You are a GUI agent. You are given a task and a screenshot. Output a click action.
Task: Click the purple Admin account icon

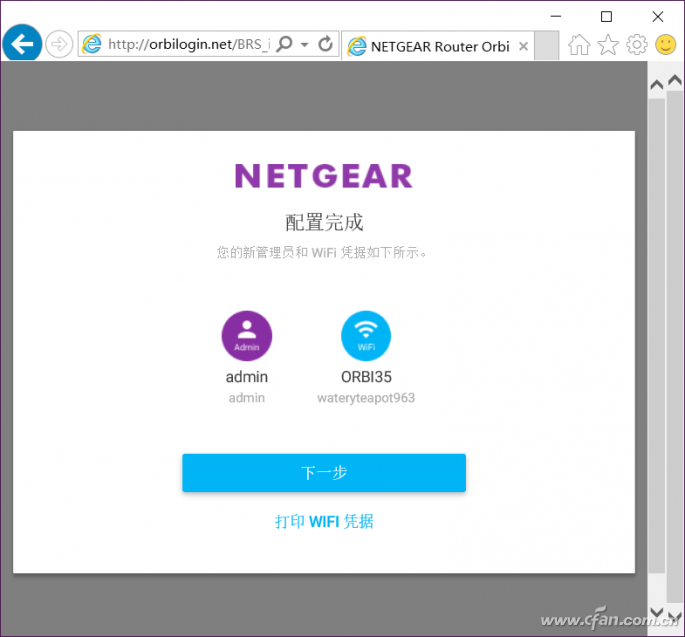[x=247, y=336]
